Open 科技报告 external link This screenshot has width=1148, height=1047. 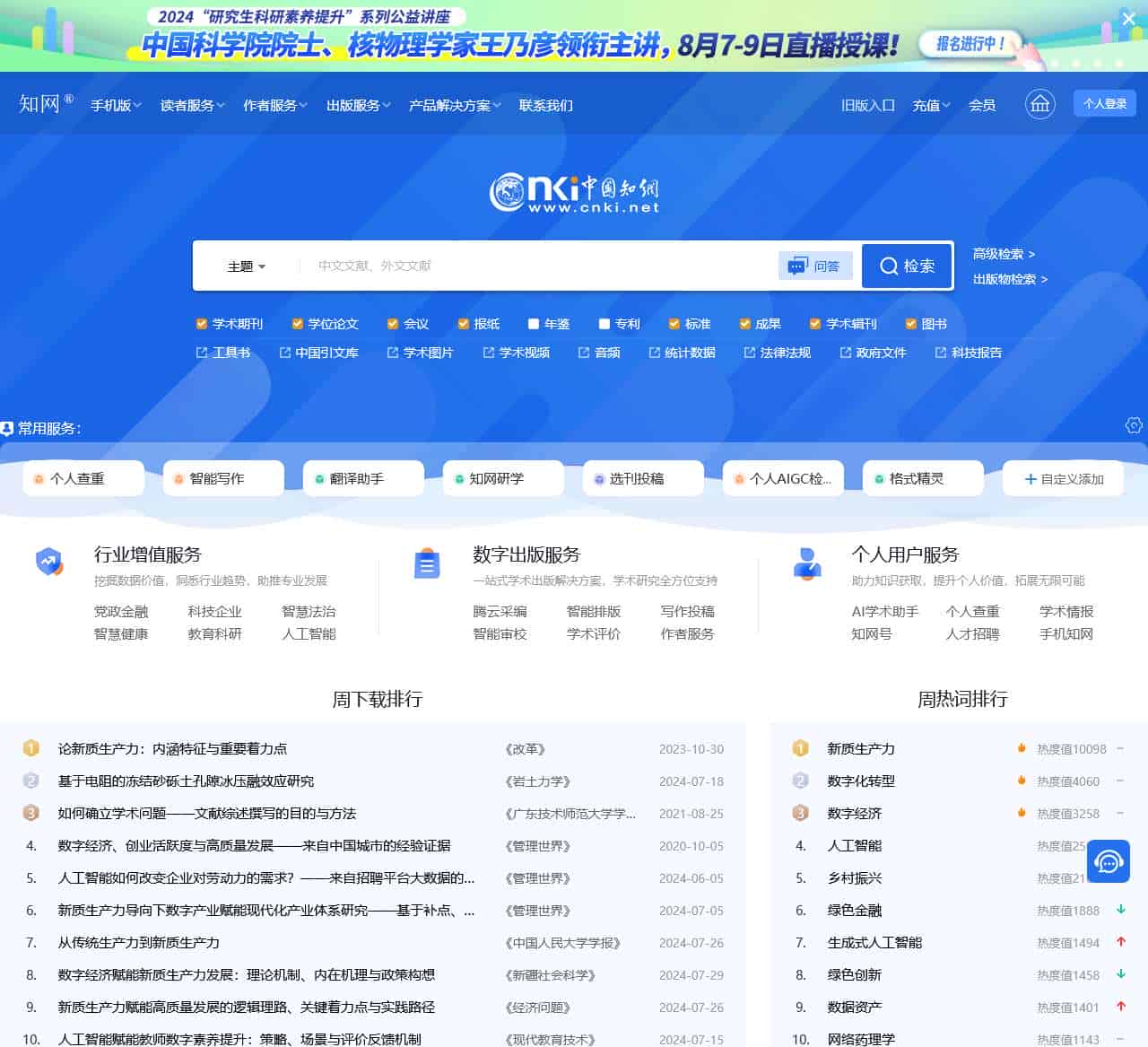(x=969, y=353)
